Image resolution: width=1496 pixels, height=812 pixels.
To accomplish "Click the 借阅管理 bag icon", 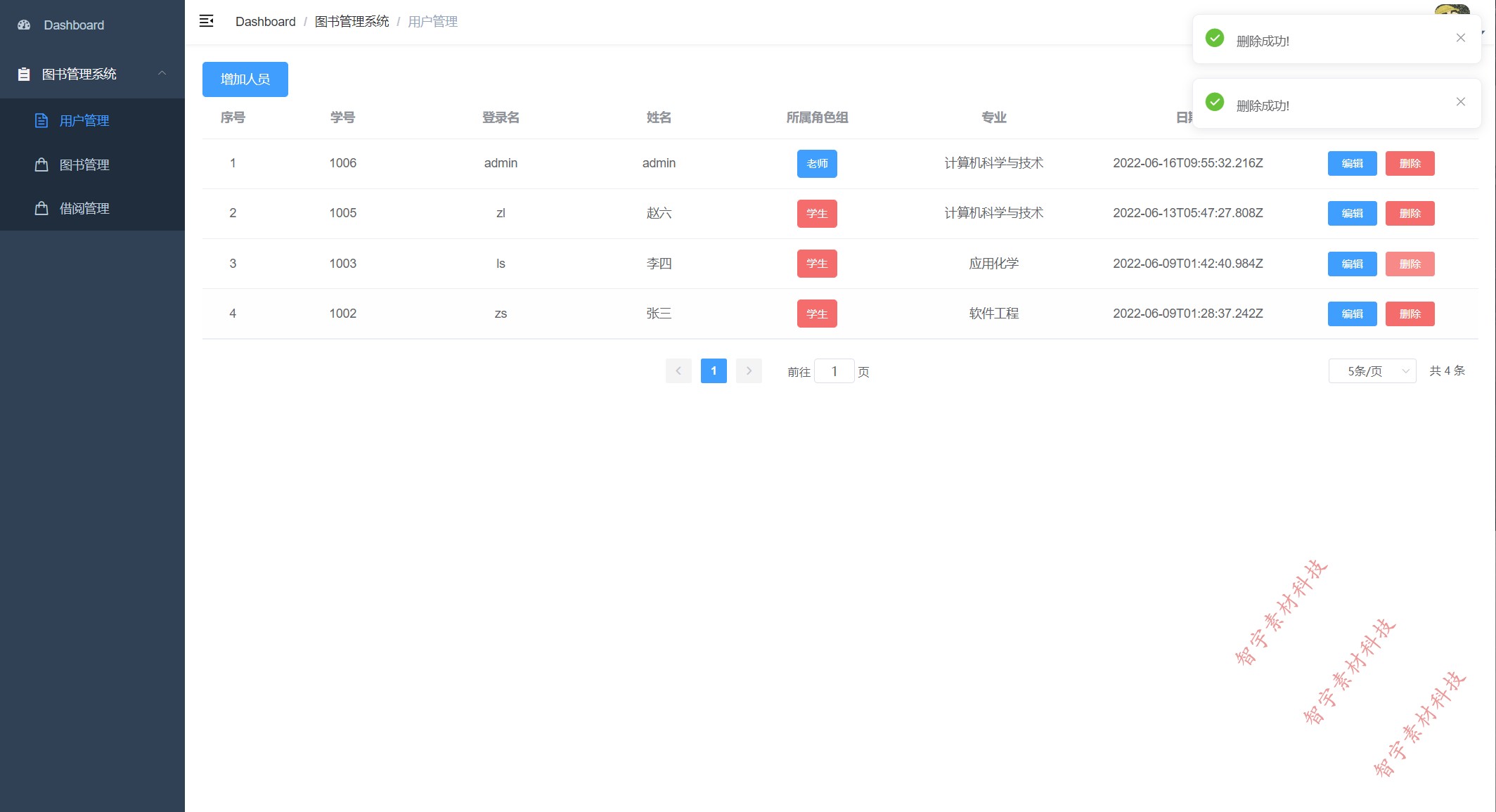I will click(x=41, y=208).
